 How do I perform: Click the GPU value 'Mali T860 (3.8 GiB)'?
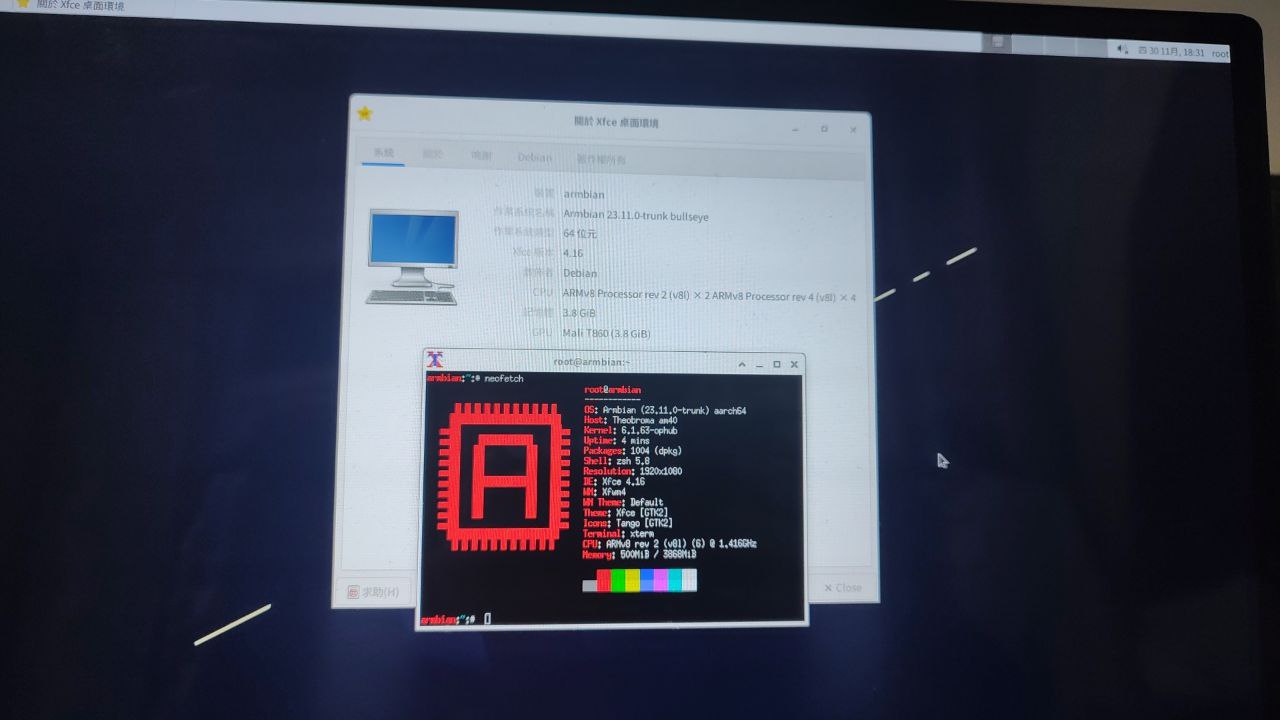607,333
